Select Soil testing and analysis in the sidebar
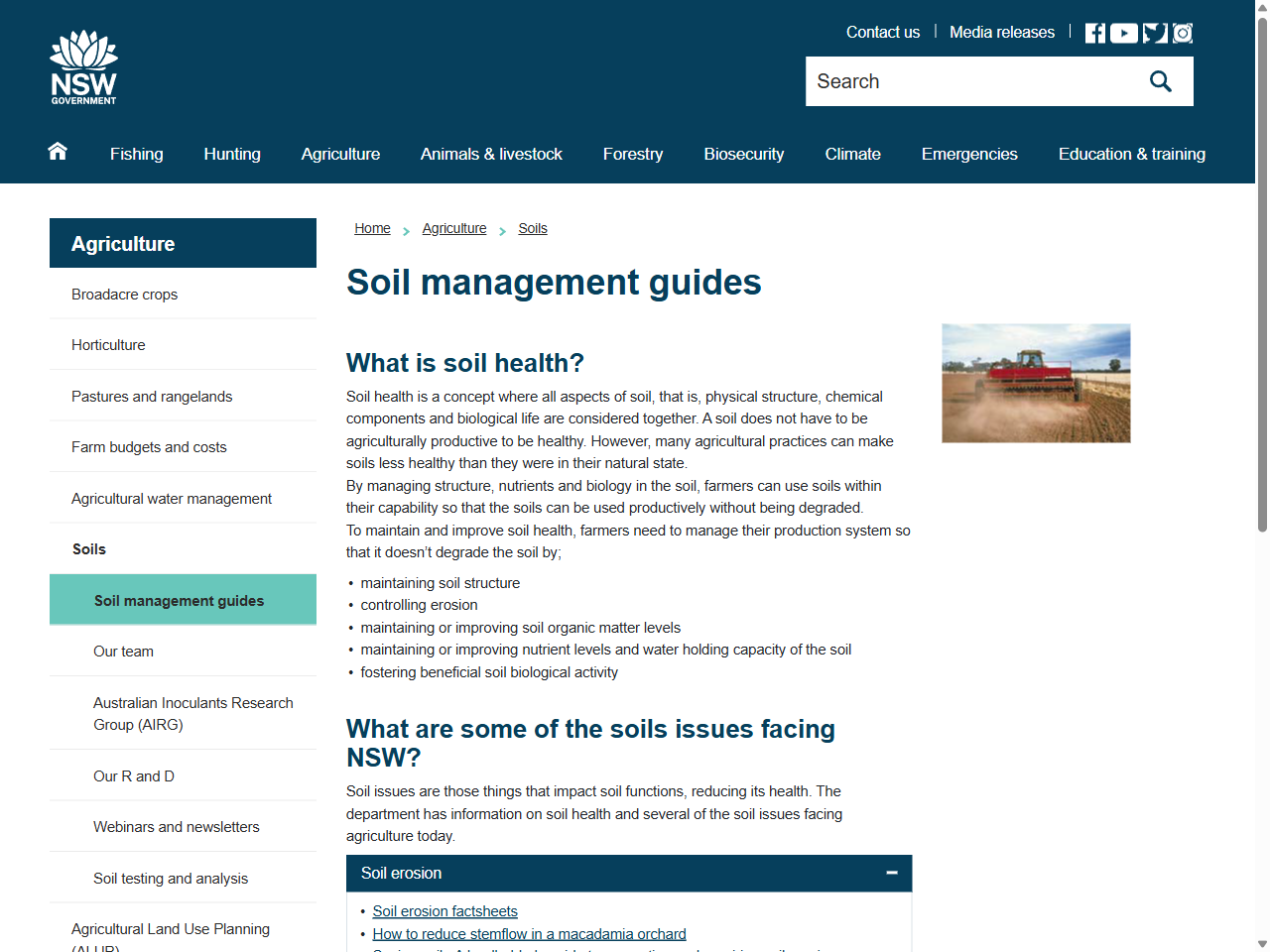Screen dimensions: 1270x952 [171, 878]
